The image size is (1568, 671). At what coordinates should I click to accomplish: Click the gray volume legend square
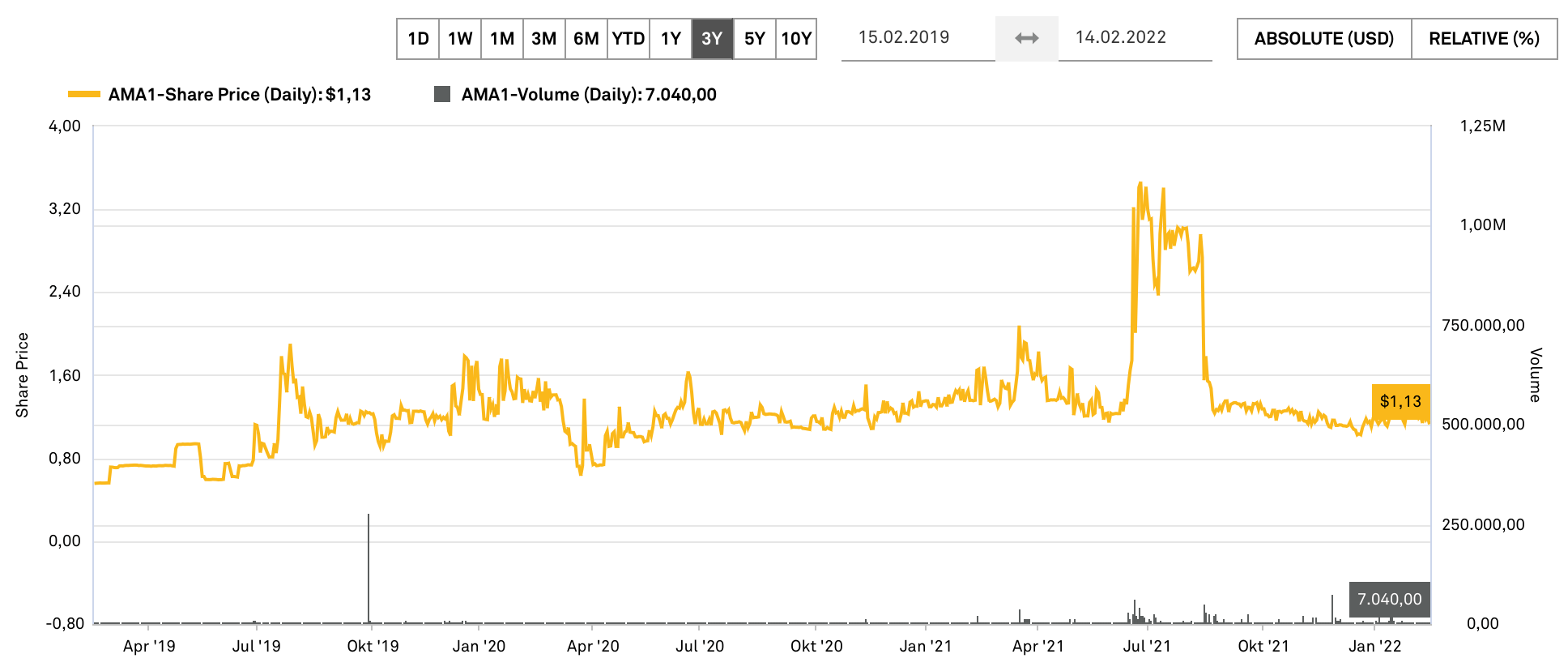442,95
